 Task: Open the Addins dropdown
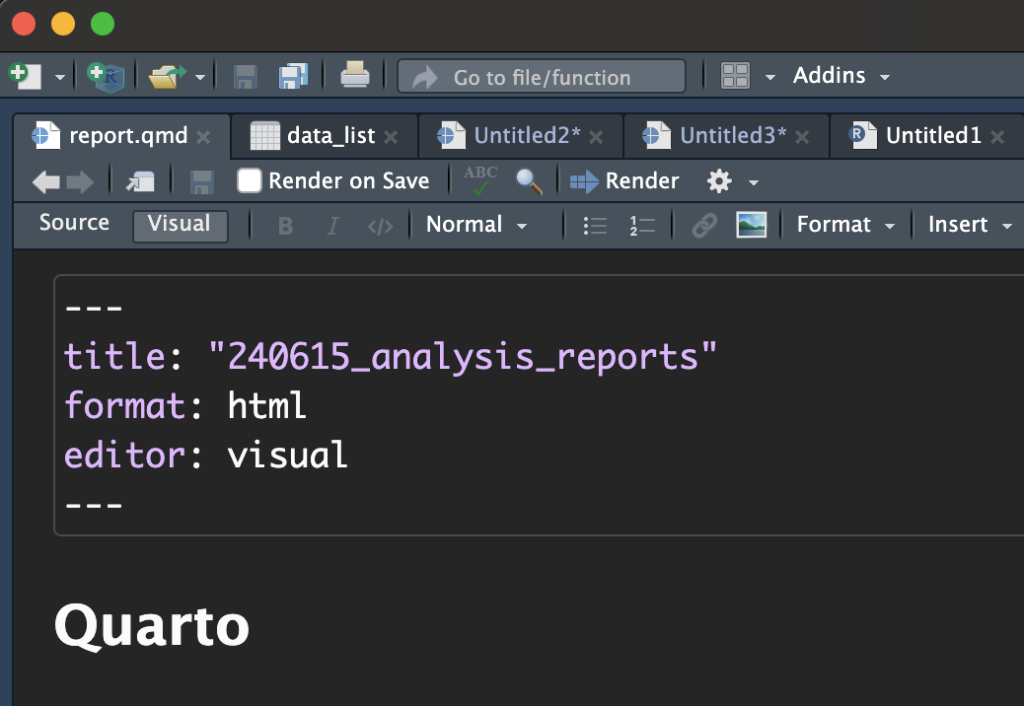tap(840, 76)
